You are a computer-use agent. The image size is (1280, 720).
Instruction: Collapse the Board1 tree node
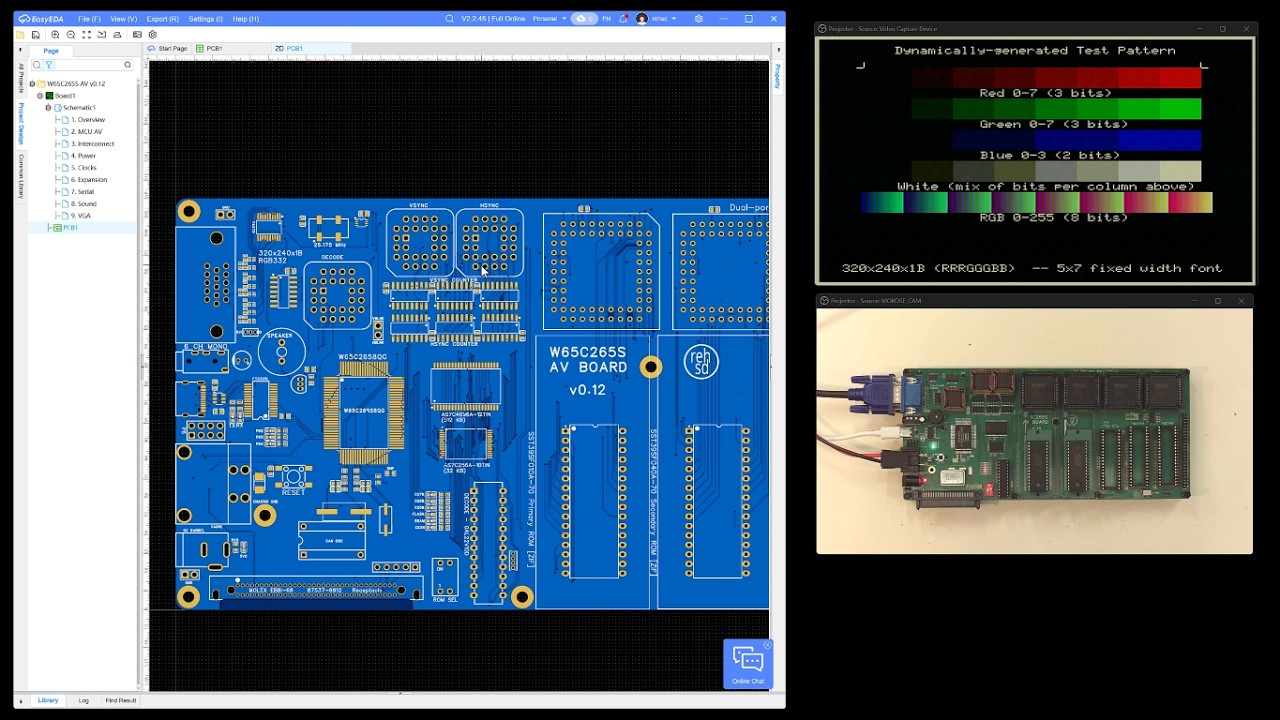[40, 96]
